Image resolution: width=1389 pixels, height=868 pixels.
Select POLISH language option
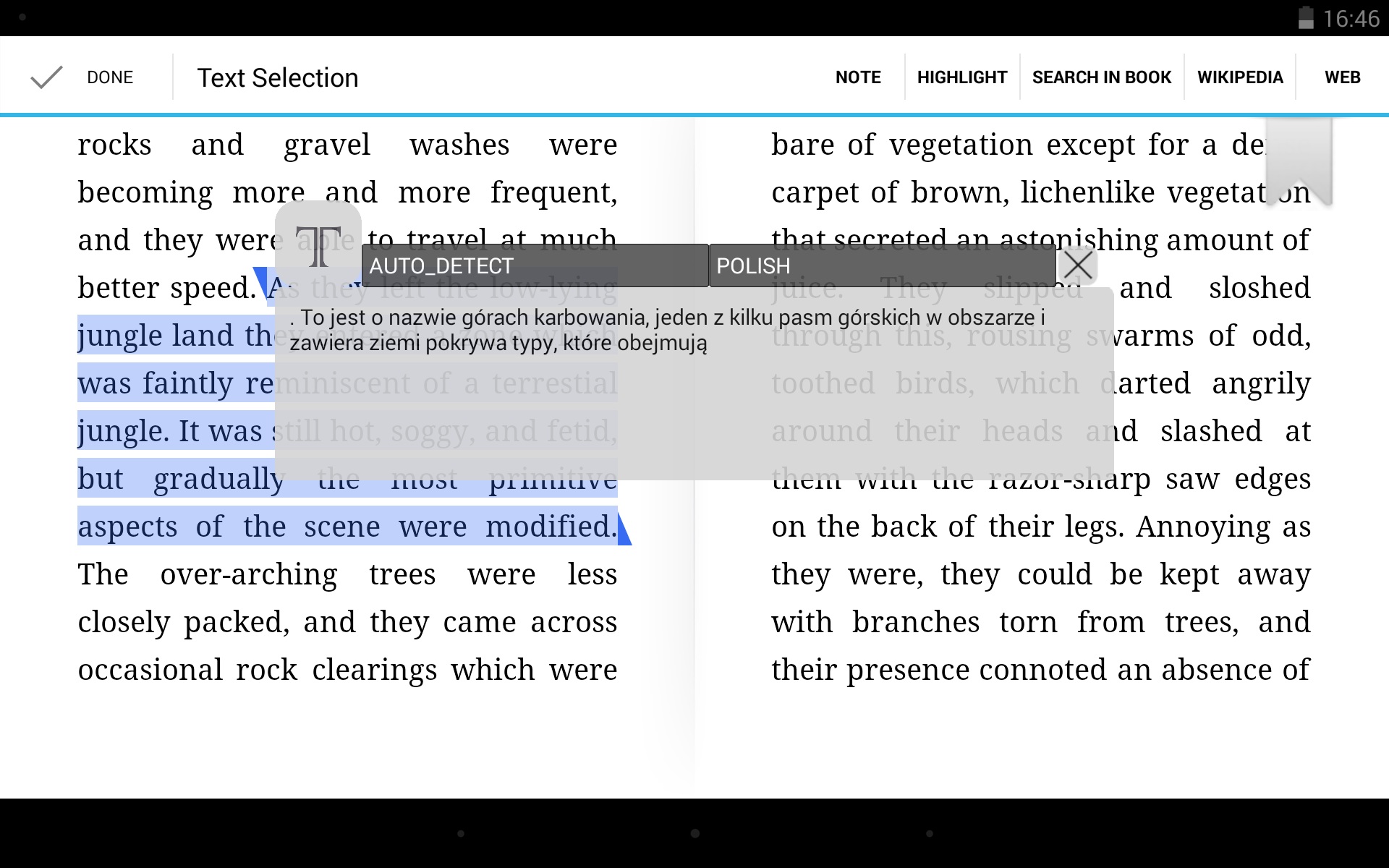click(753, 264)
